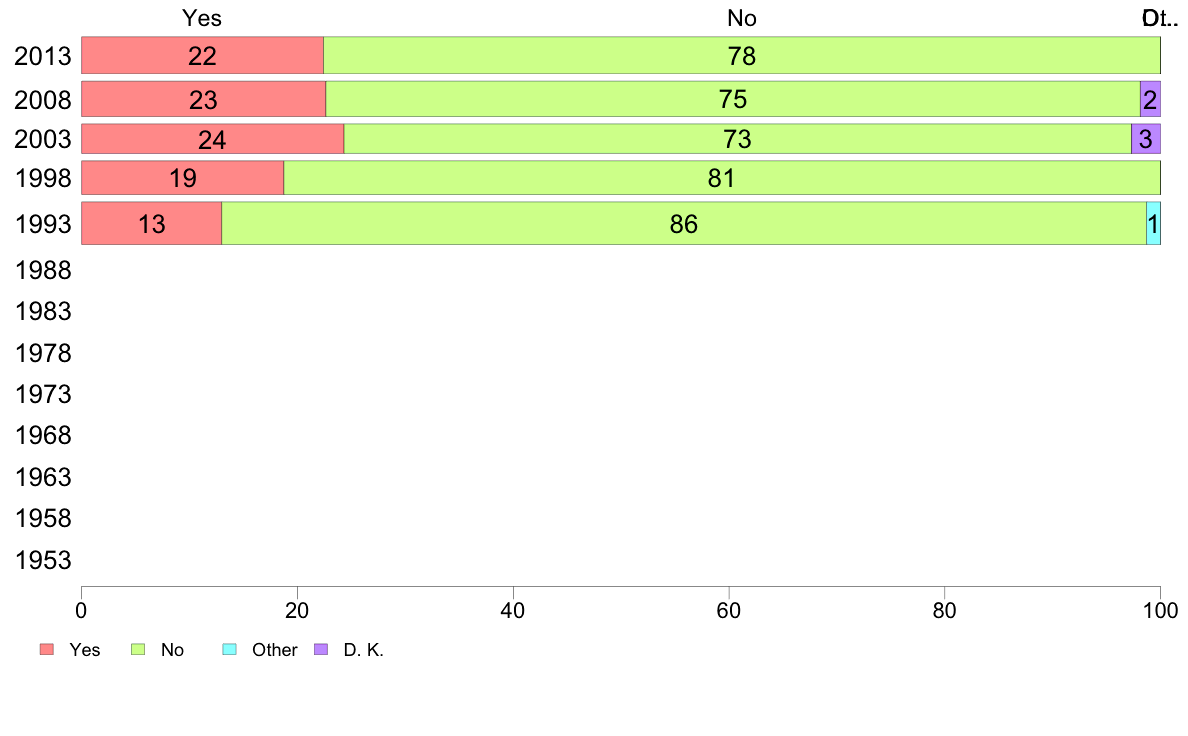Click the 60 tick label on x-axis

[x=729, y=610]
